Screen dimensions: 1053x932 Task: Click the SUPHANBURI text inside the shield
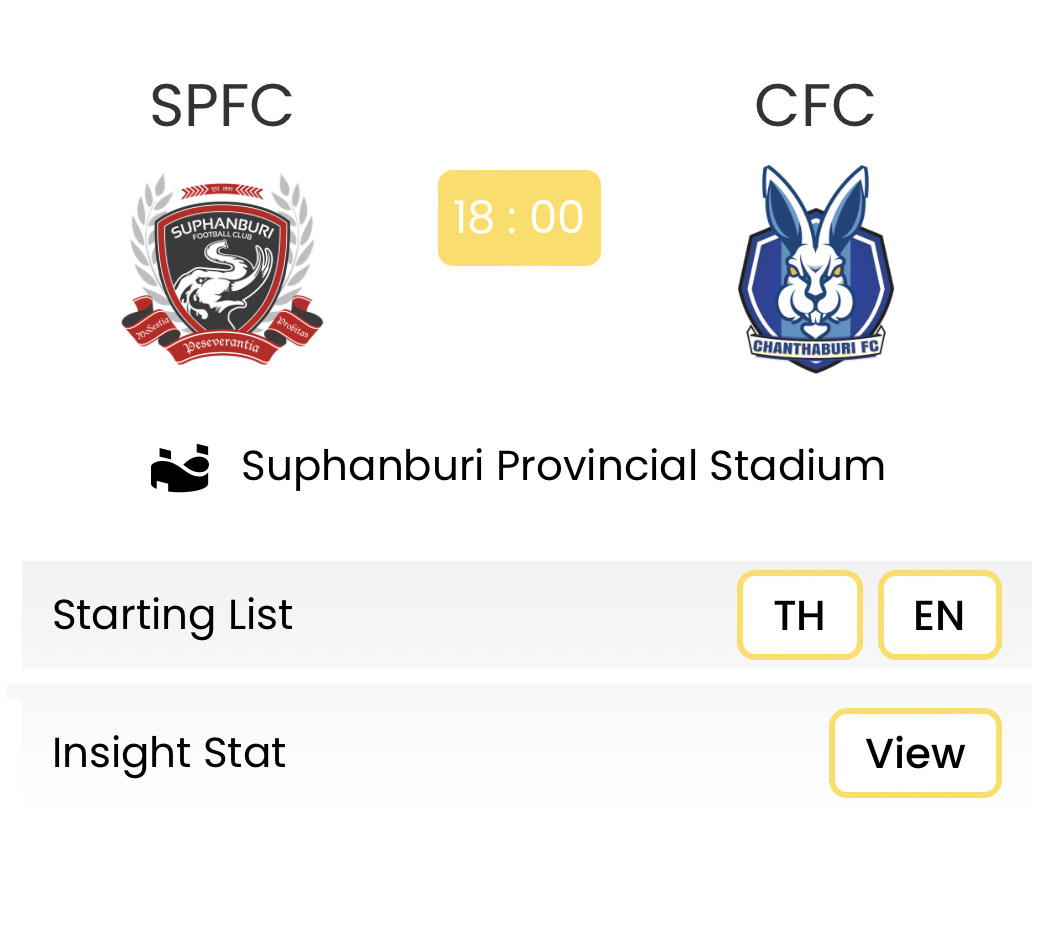pyautogui.click(x=222, y=226)
